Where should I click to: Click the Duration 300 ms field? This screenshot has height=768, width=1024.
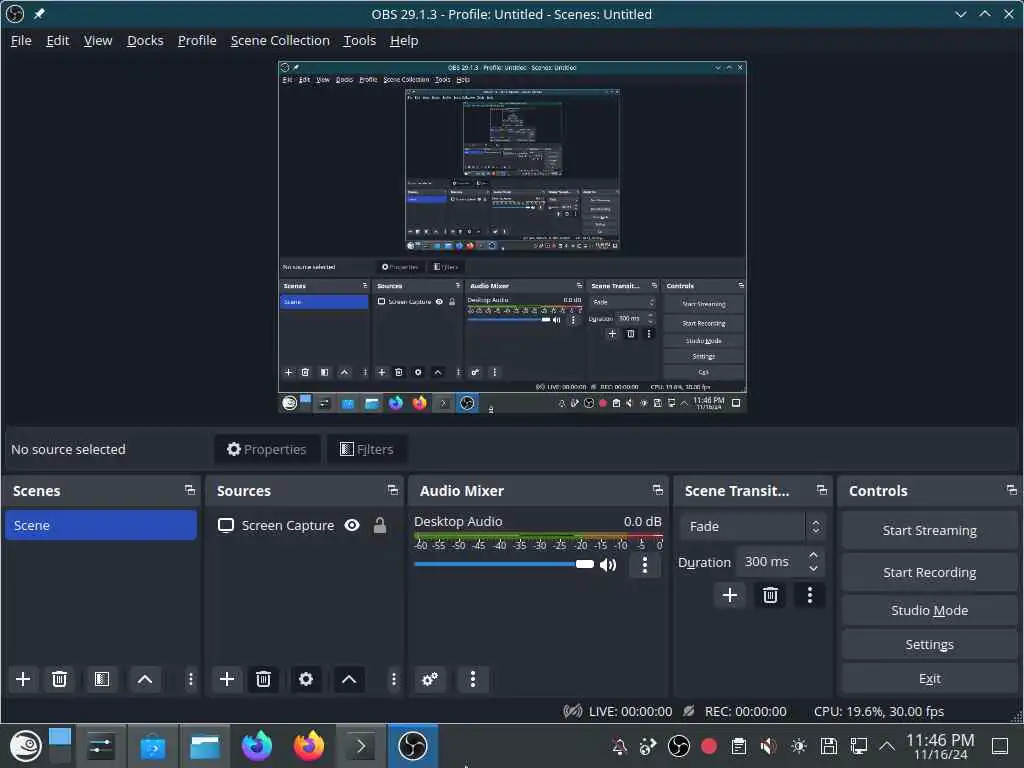point(780,562)
